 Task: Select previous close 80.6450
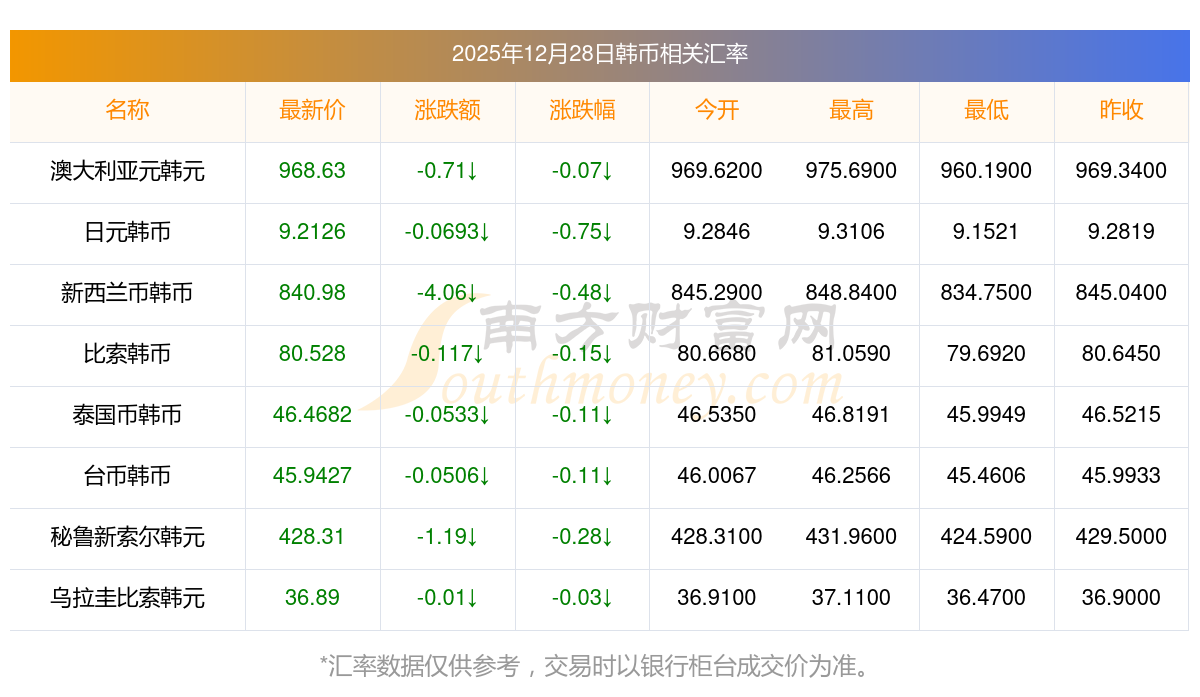(x=1121, y=354)
